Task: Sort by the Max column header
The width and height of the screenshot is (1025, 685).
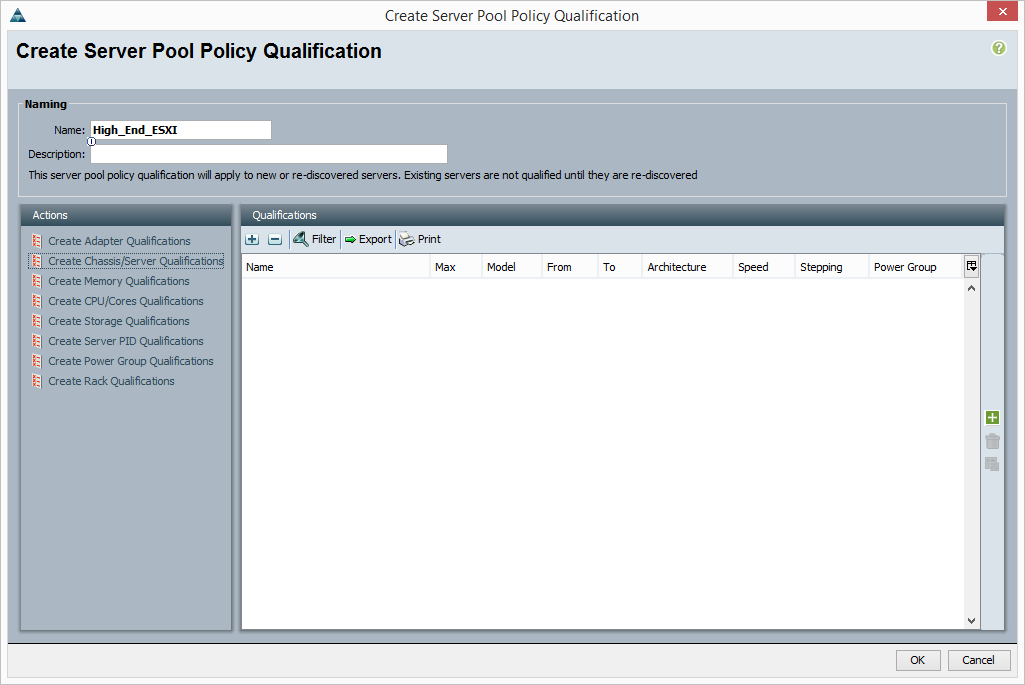Action: click(456, 267)
